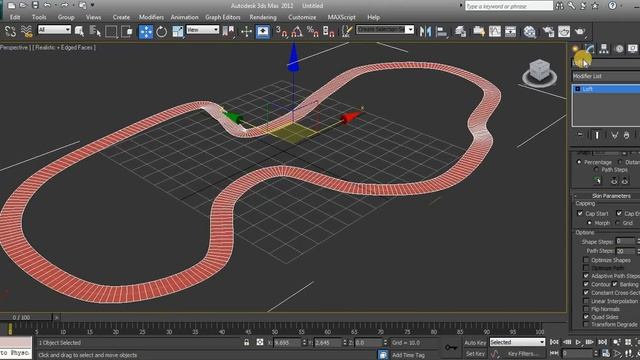Open the Graph Editors menu
The image size is (640, 360).
pos(223,17)
